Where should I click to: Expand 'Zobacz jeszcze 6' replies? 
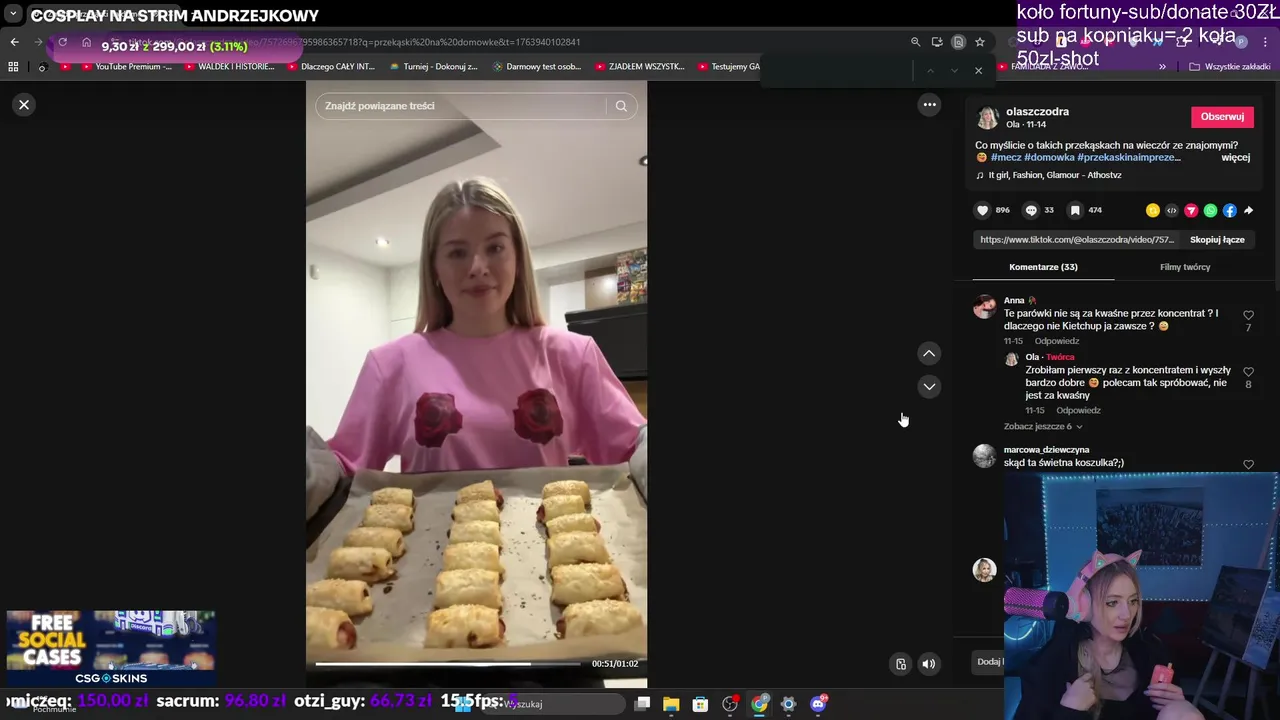pyautogui.click(x=1043, y=427)
